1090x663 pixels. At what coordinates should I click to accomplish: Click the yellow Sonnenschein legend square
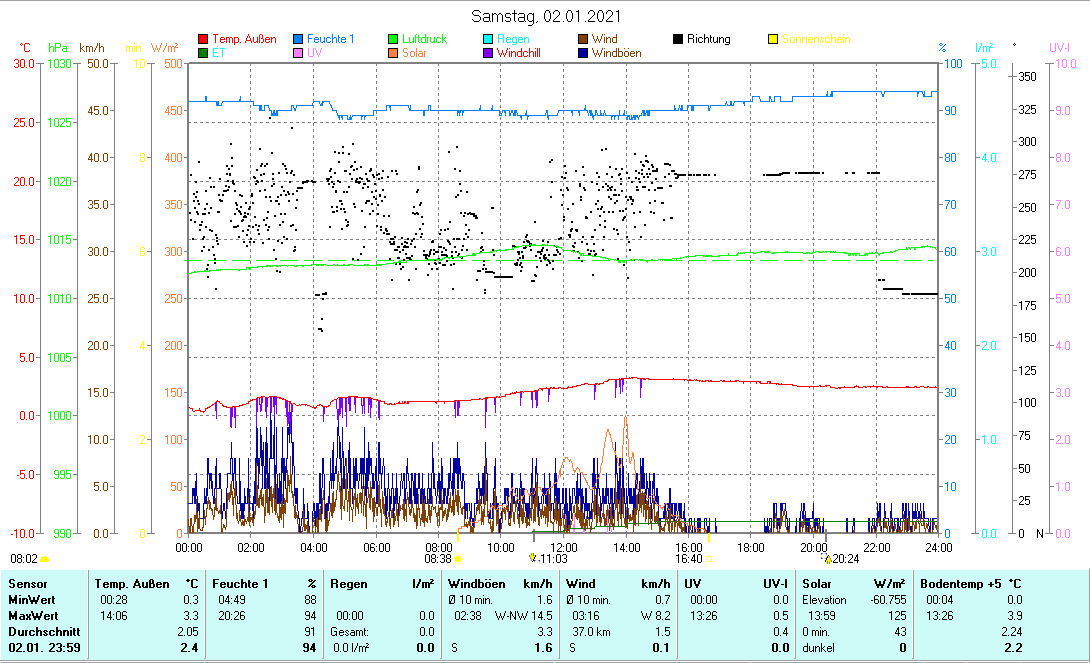click(773, 40)
